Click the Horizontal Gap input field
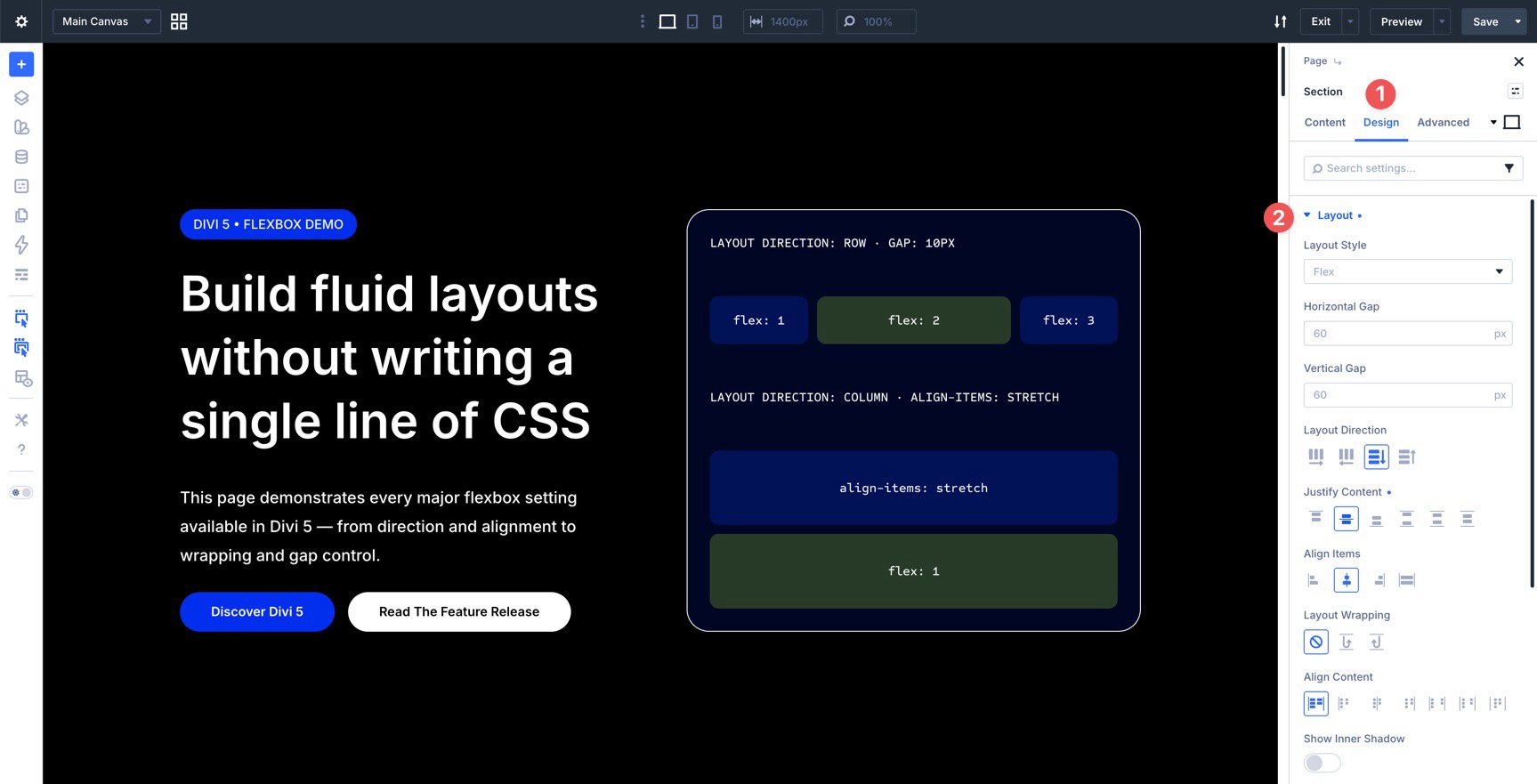 1407,334
